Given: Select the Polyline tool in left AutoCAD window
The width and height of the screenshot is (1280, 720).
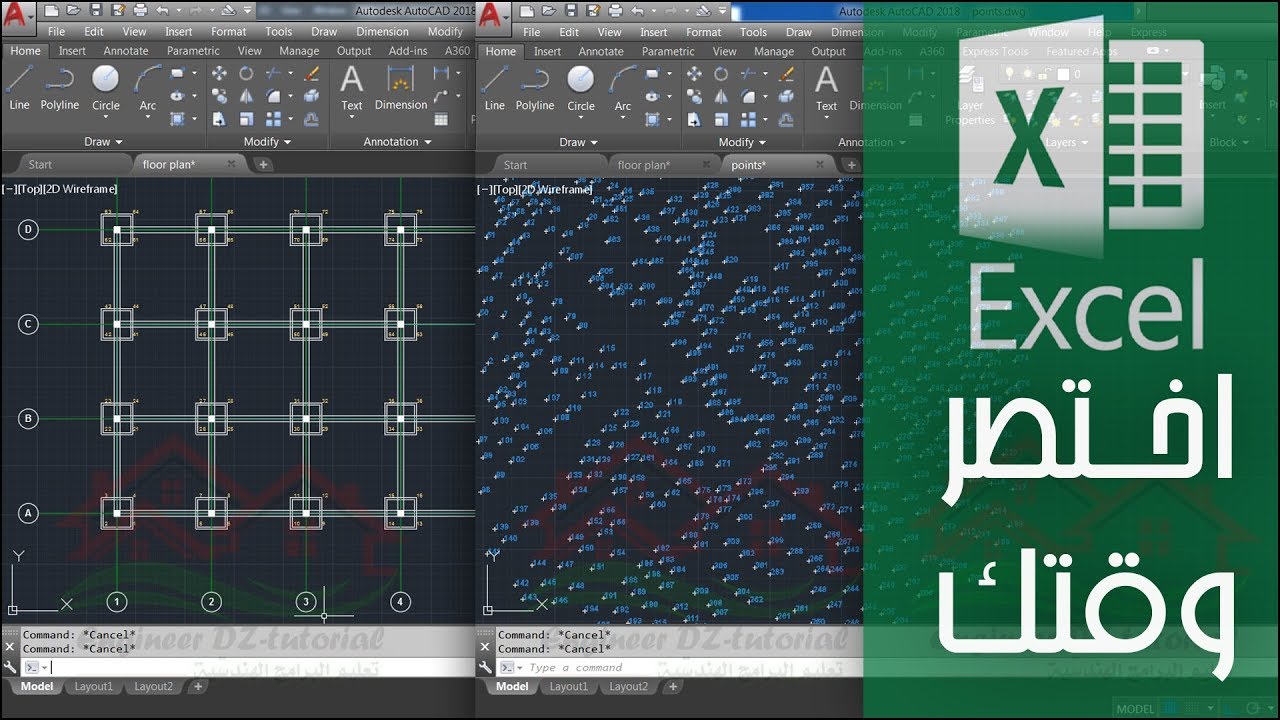Looking at the screenshot, I should click(x=59, y=88).
